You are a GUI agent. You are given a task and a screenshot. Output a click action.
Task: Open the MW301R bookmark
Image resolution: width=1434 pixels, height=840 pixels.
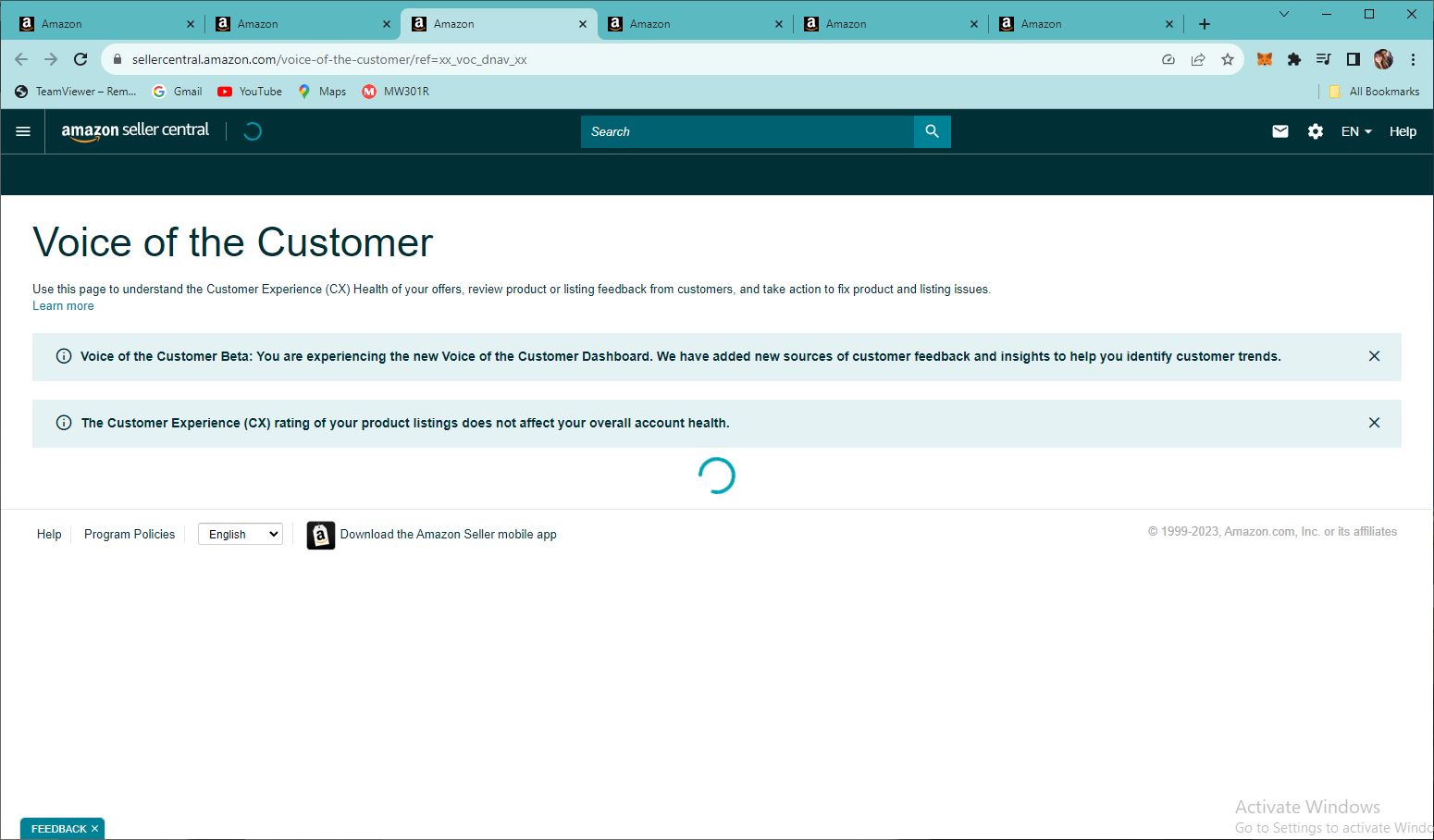(396, 92)
